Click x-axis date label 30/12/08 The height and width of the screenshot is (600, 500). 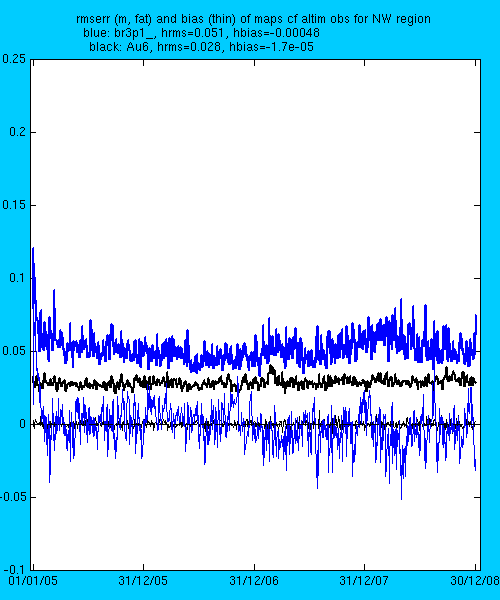[x=475, y=581]
